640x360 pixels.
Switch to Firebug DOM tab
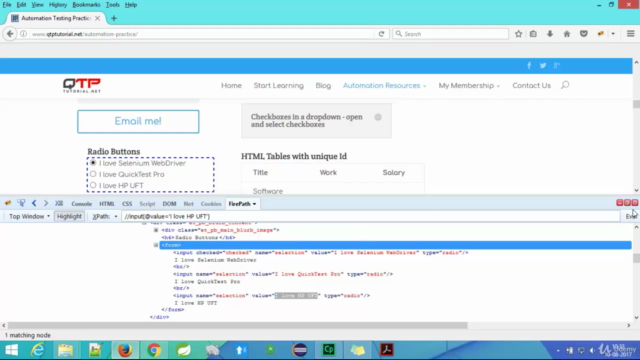pos(169,204)
